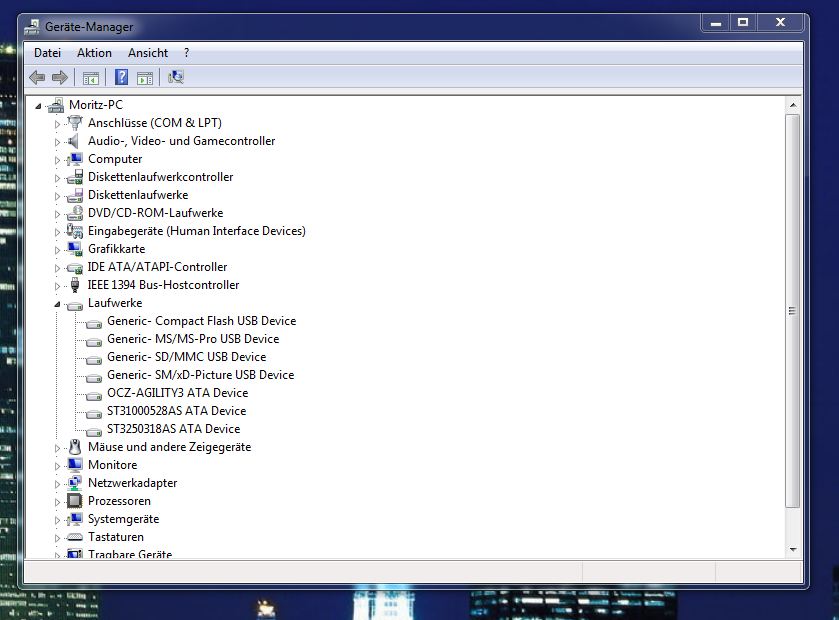Expand the Monitore category arrow

point(57,466)
